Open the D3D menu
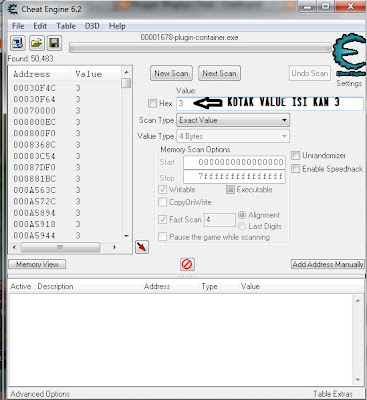 [x=92, y=26]
